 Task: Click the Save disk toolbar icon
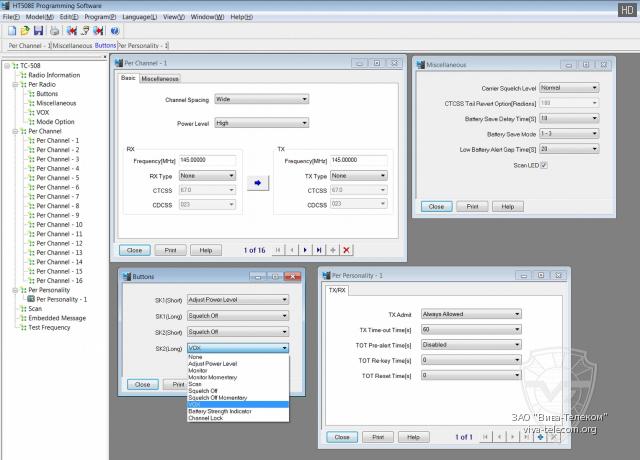point(37,31)
